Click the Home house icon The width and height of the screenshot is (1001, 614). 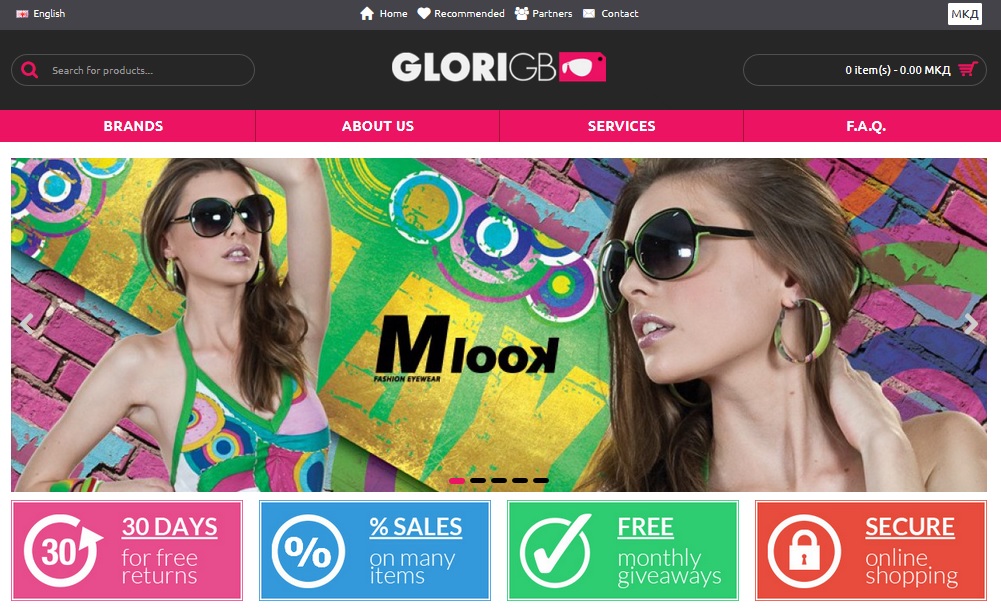(x=367, y=13)
